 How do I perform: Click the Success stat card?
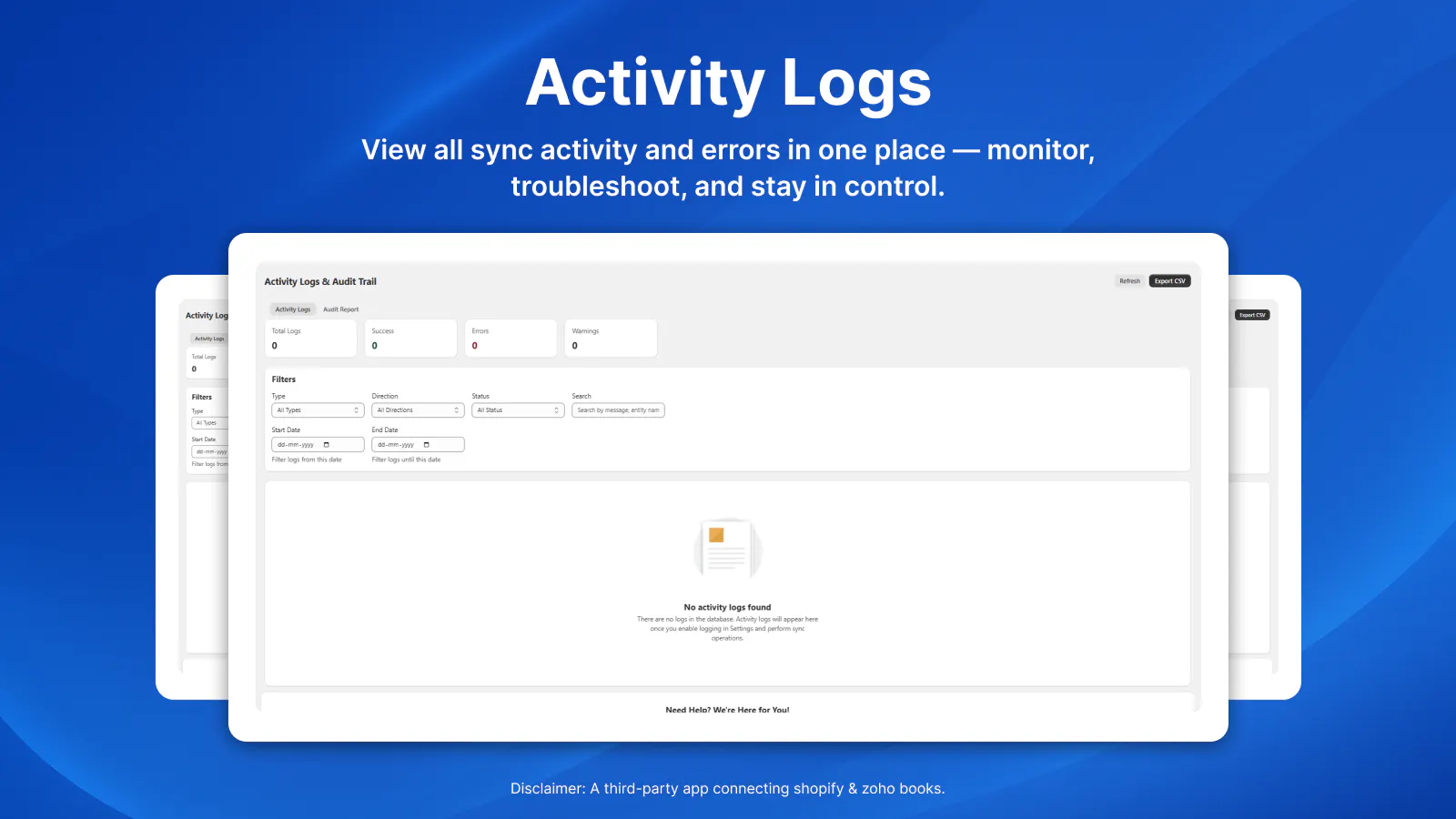coord(410,339)
